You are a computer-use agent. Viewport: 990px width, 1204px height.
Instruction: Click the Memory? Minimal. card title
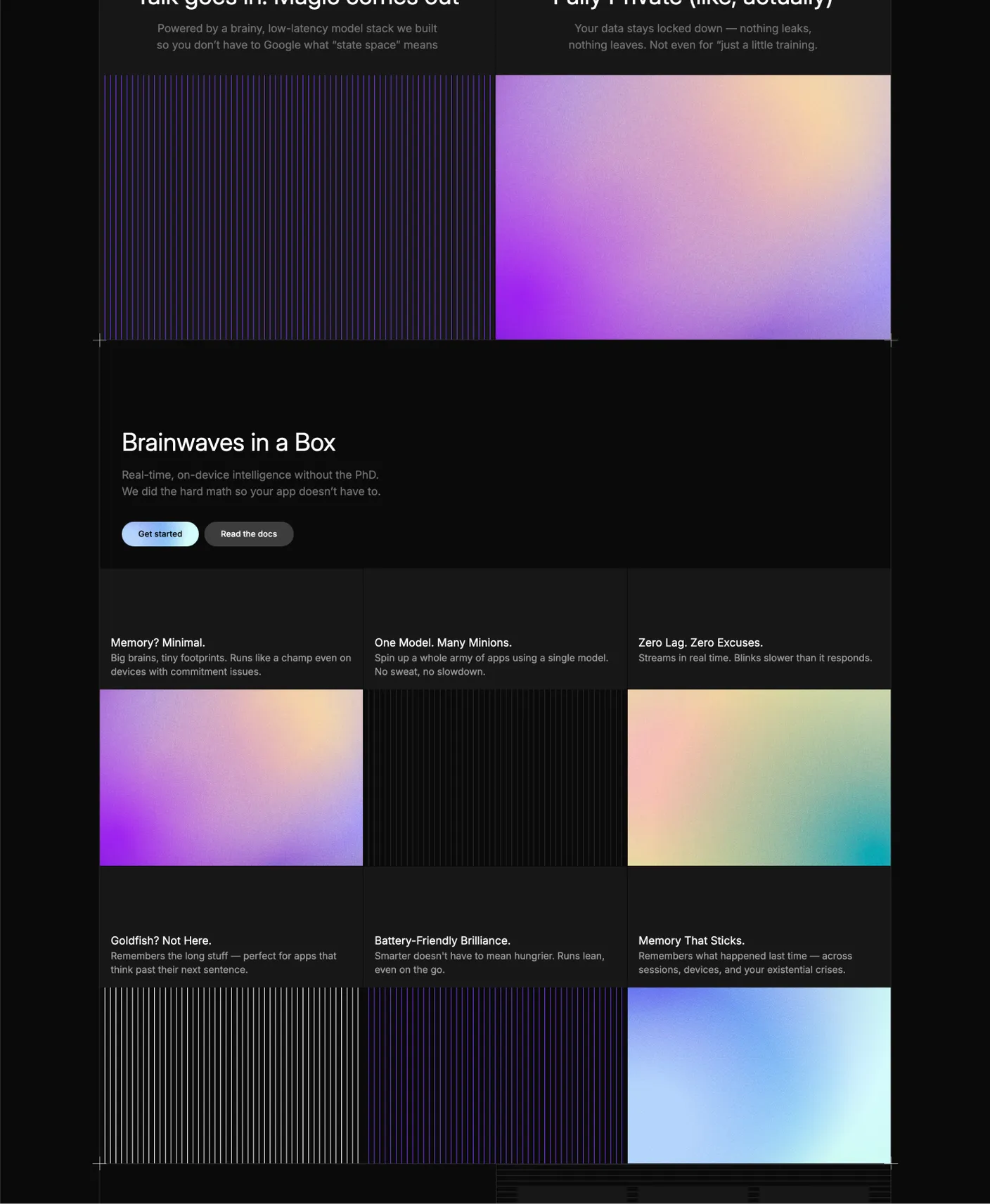(157, 642)
